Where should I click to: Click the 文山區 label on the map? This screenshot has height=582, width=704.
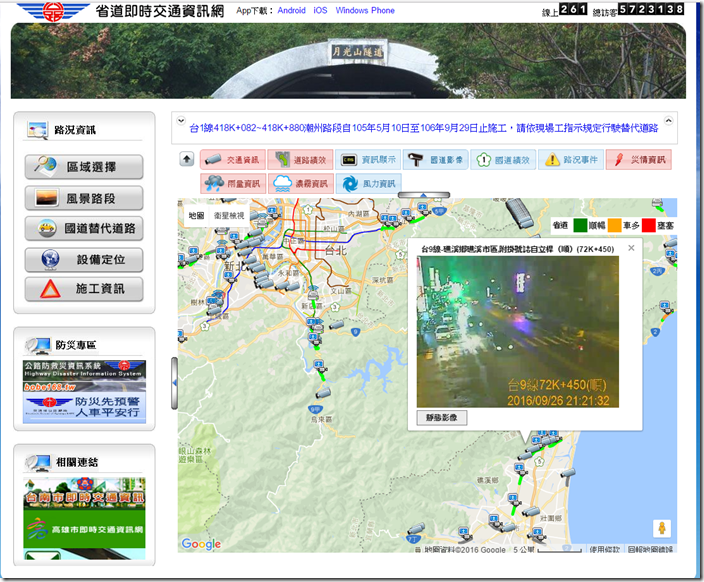(x=340, y=291)
